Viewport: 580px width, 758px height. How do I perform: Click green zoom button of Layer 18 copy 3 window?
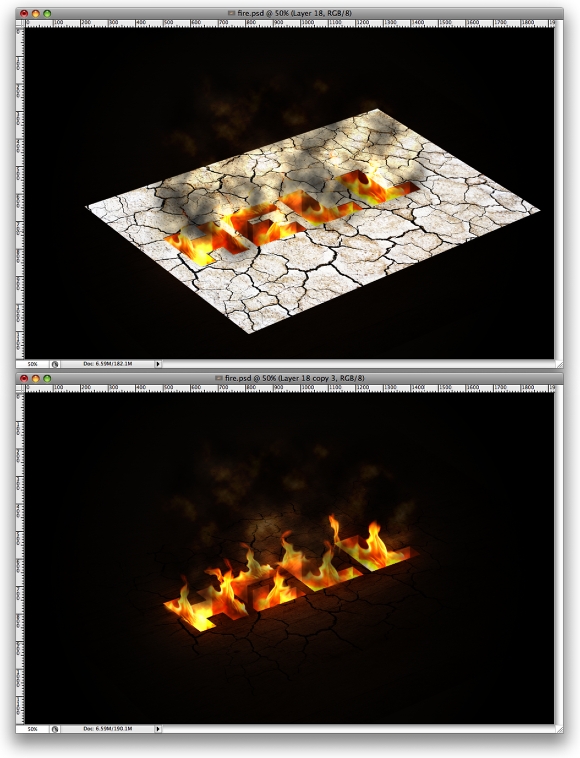point(47,378)
